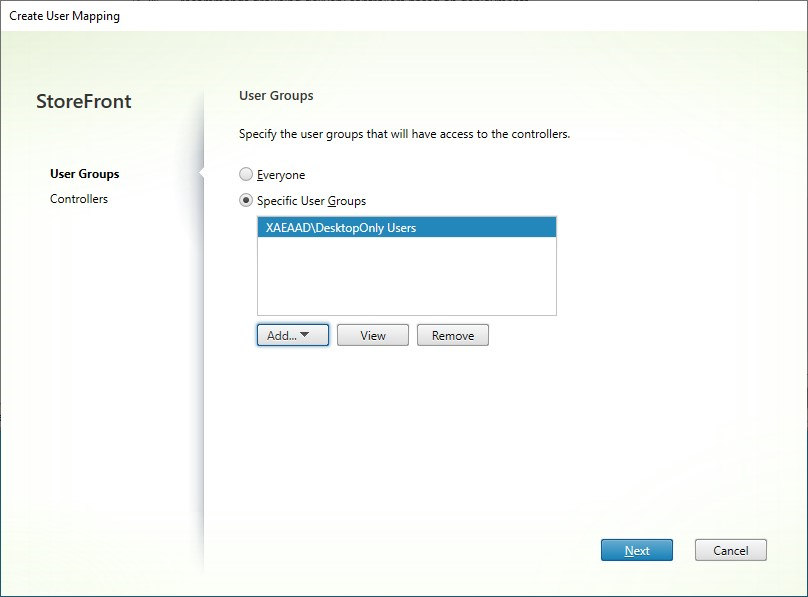The height and width of the screenshot is (597, 808).
Task: Remove XAEAAD\DesktopOnly Users group
Action: [452, 335]
